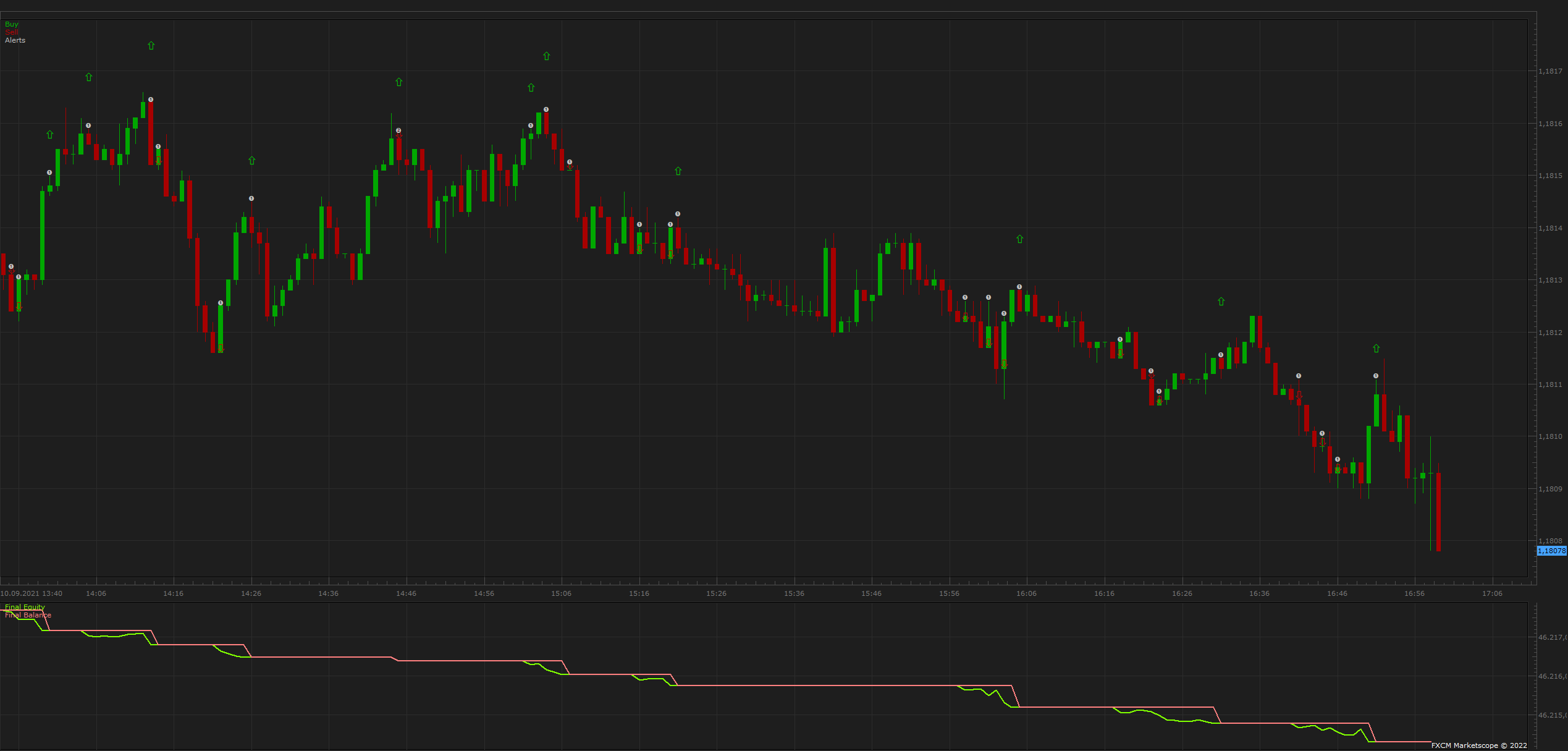Select the green arrow near 14:00
1568x751 pixels.
click(50, 135)
